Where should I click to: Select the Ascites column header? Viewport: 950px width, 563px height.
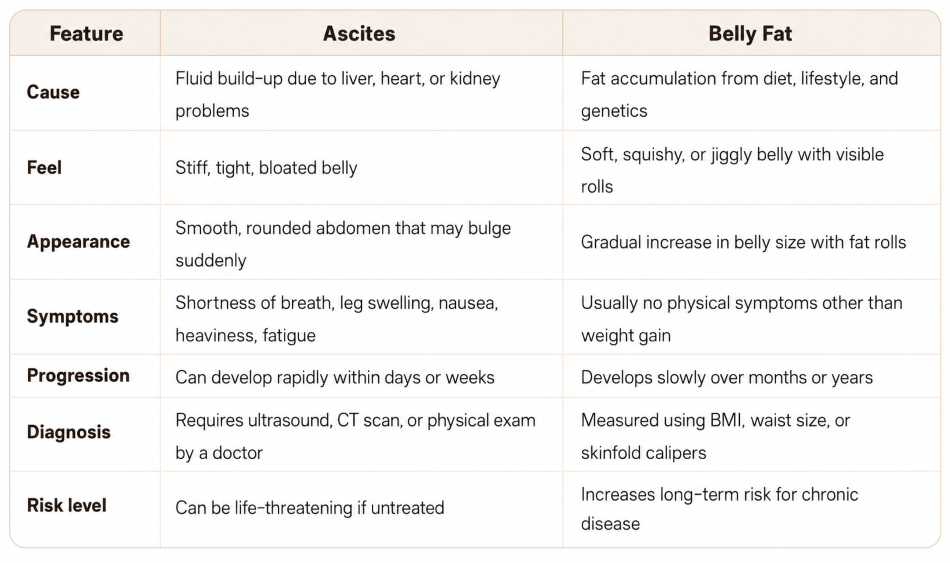(x=359, y=33)
